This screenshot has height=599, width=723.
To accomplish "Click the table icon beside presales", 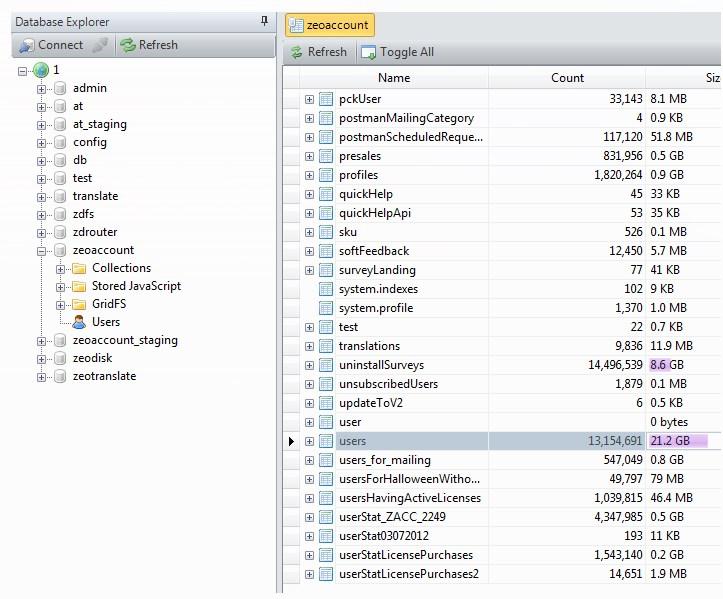I will (x=325, y=156).
